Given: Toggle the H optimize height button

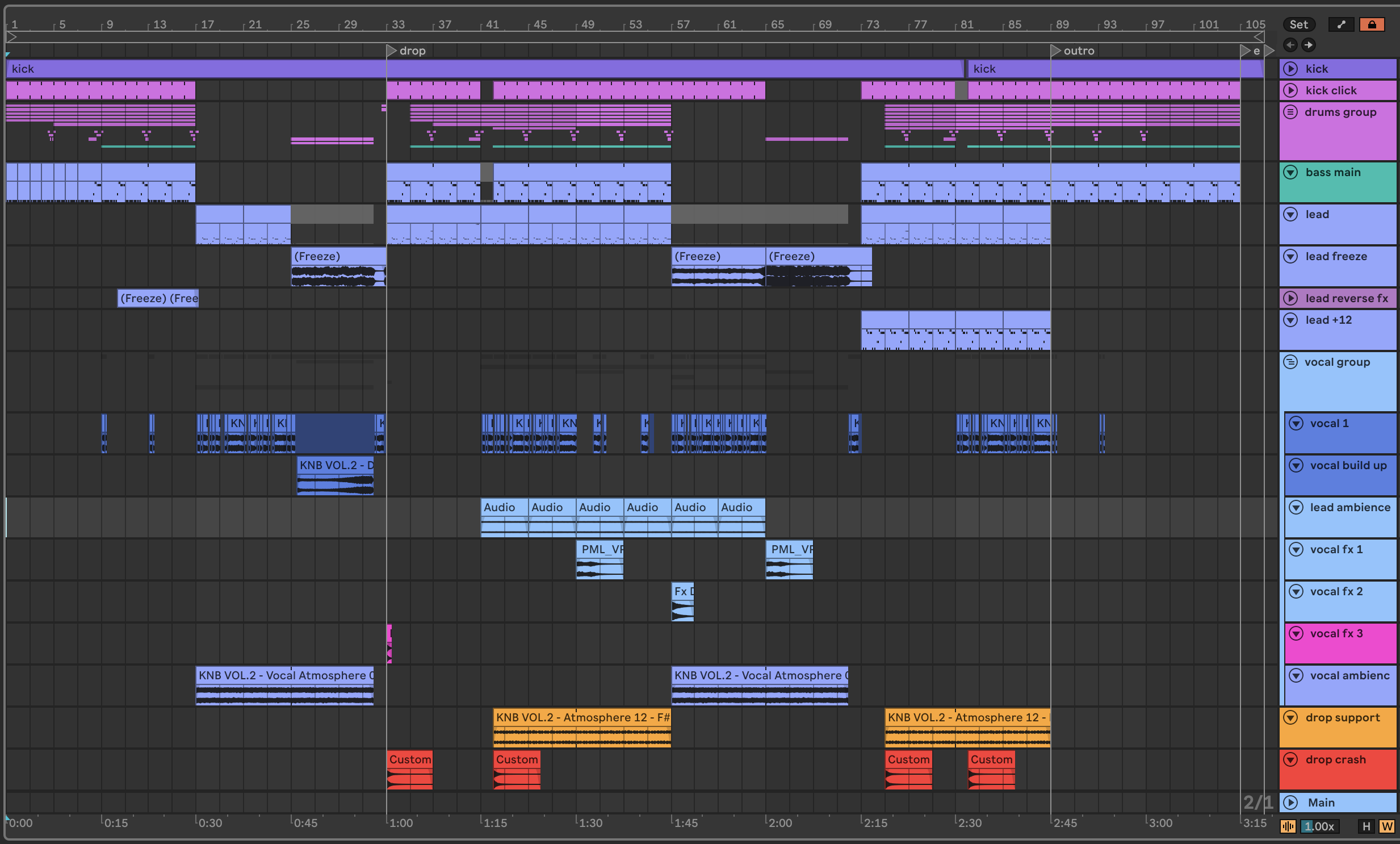Looking at the screenshot, I should tap(1367, 826).
